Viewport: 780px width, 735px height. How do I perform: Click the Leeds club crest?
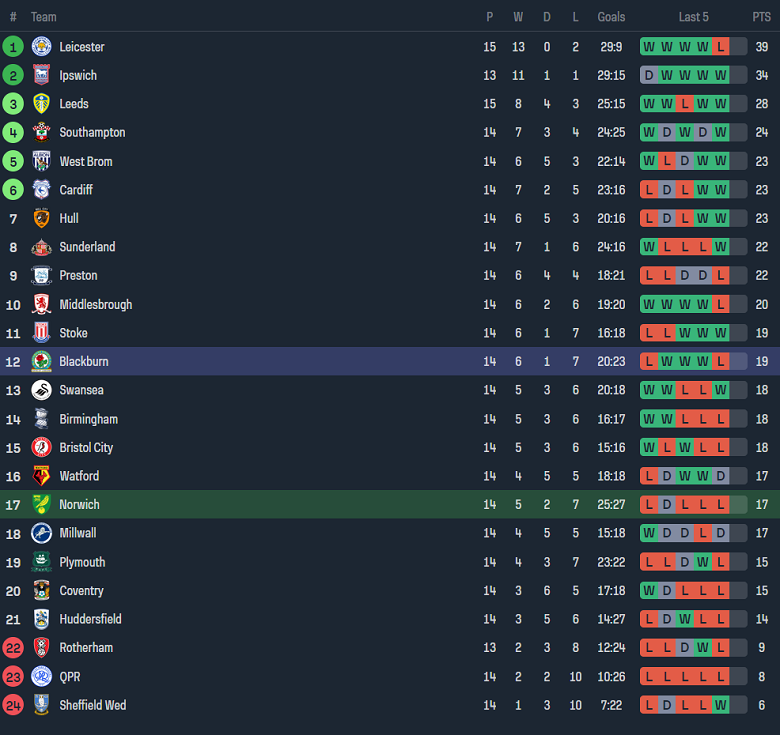pyautogui.click(x=41, y=104)
